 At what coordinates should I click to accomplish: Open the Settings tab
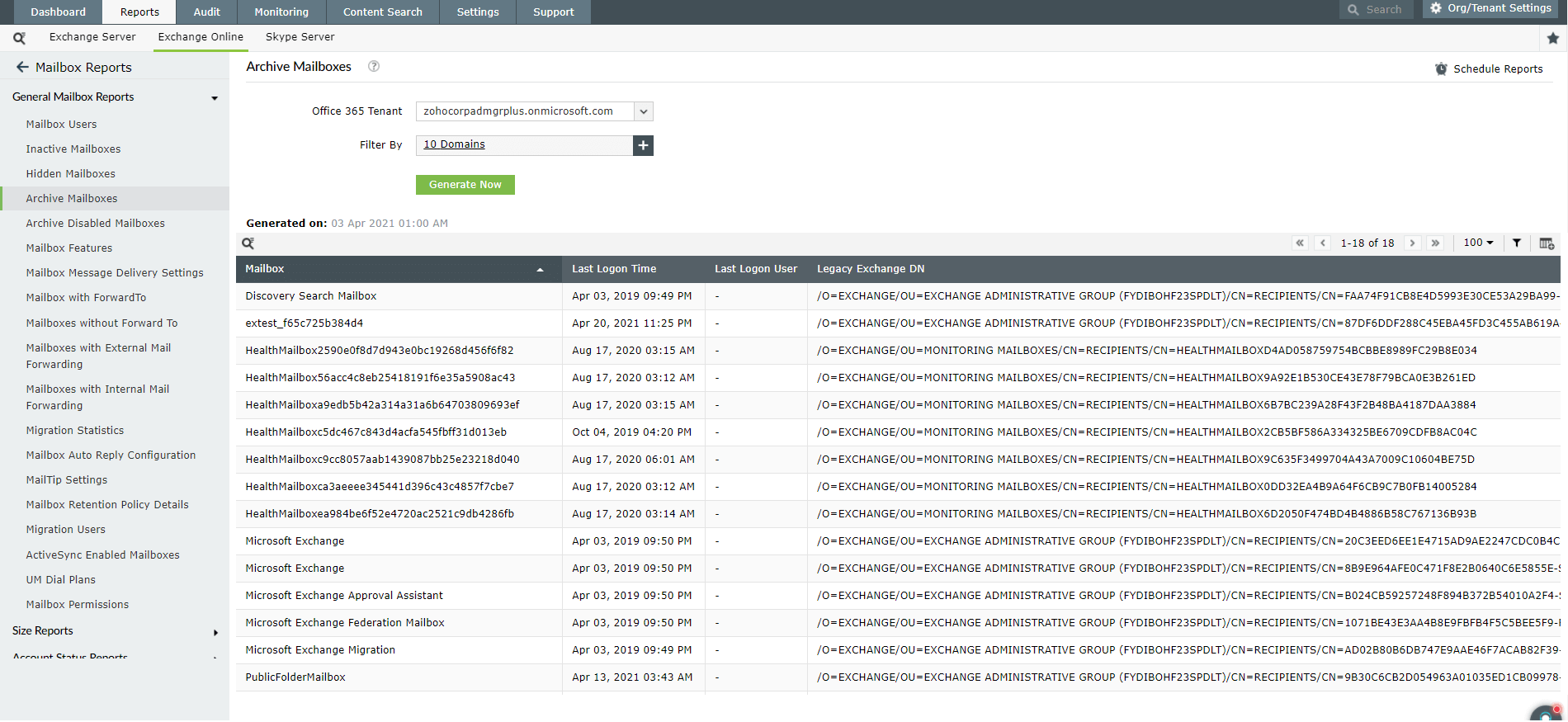(478, 12)
